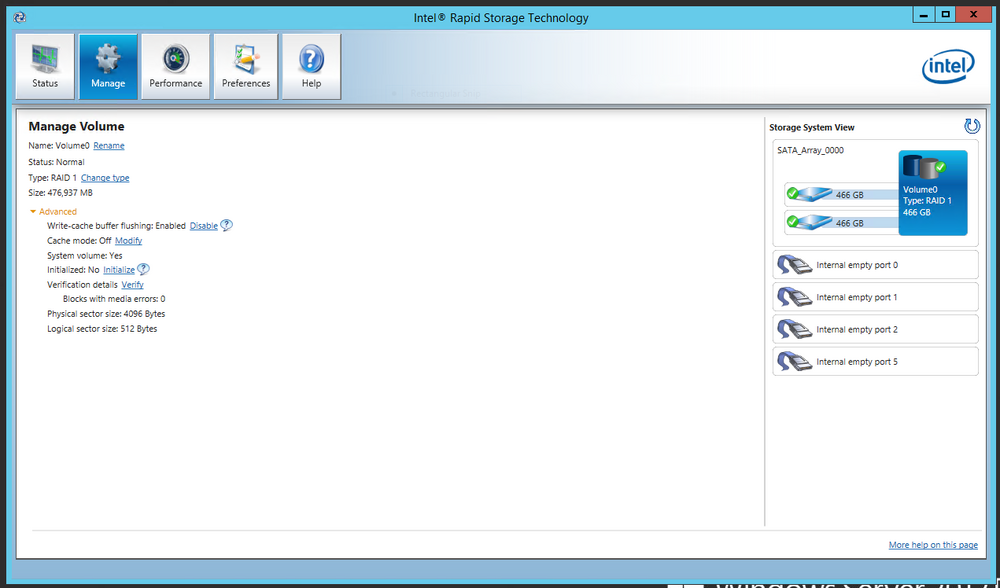The height and width of the screenshot is (588, 1000).
Task: Click Change type link for RAID 1
Action: pos(105,178)
